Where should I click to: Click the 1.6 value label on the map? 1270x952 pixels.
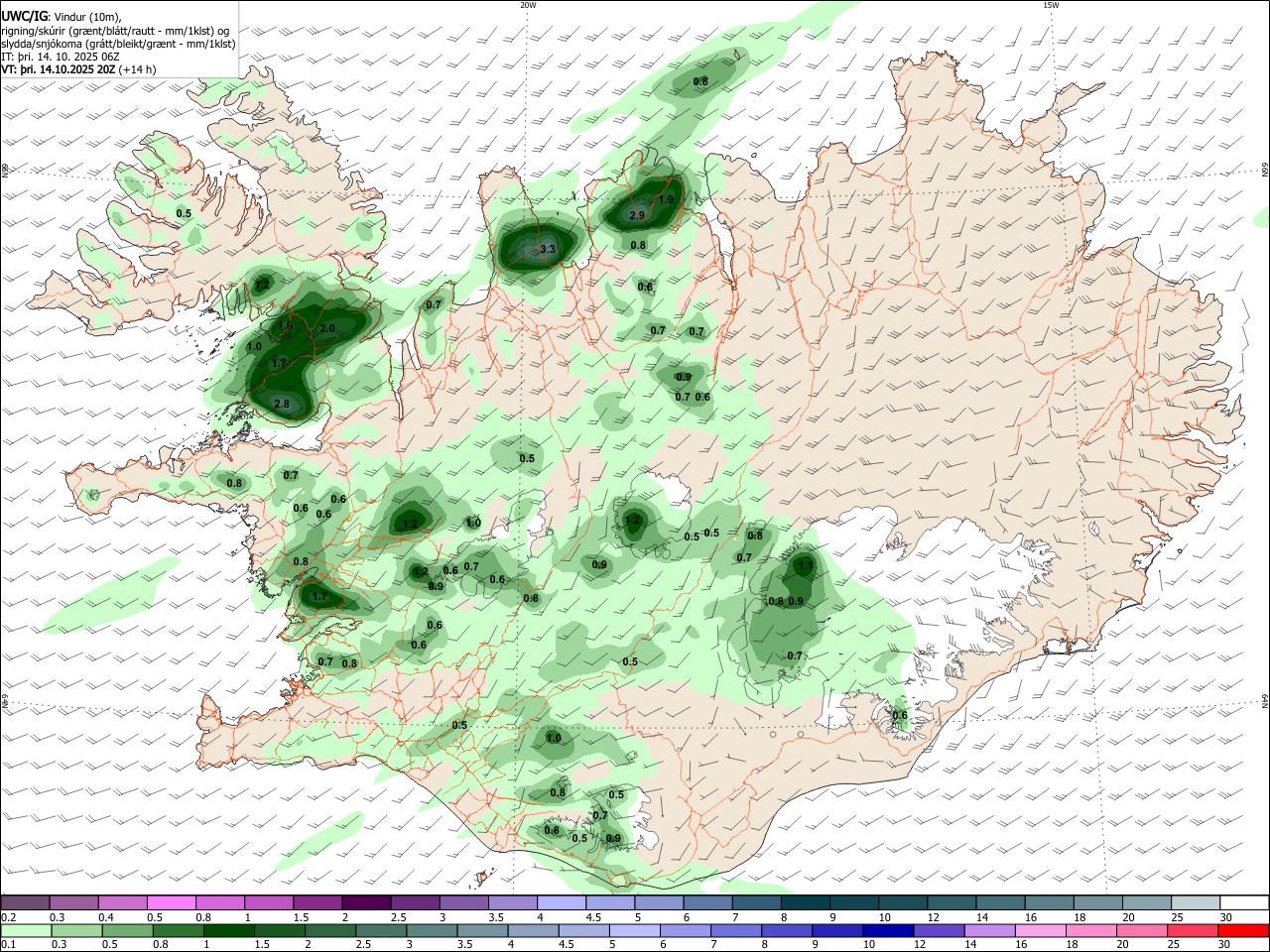coord(285,325)
